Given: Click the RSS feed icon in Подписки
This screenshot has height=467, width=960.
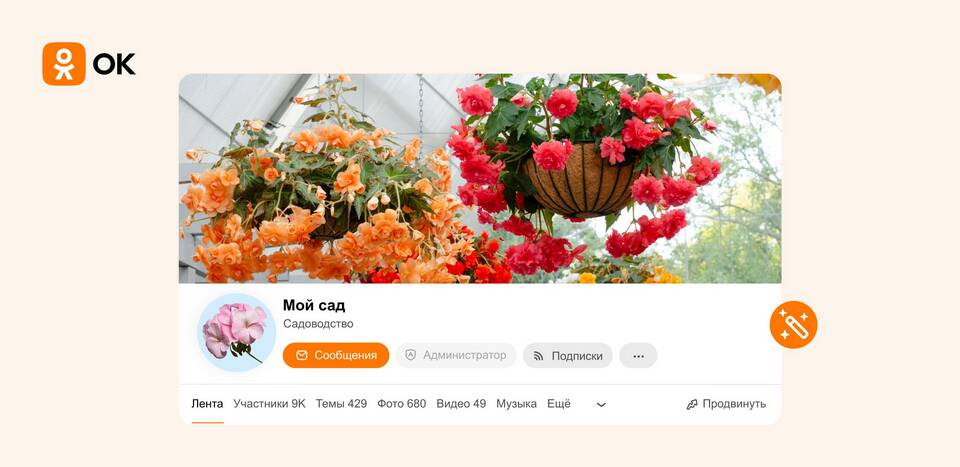Looking at the screenshot, I should (539, 356).
